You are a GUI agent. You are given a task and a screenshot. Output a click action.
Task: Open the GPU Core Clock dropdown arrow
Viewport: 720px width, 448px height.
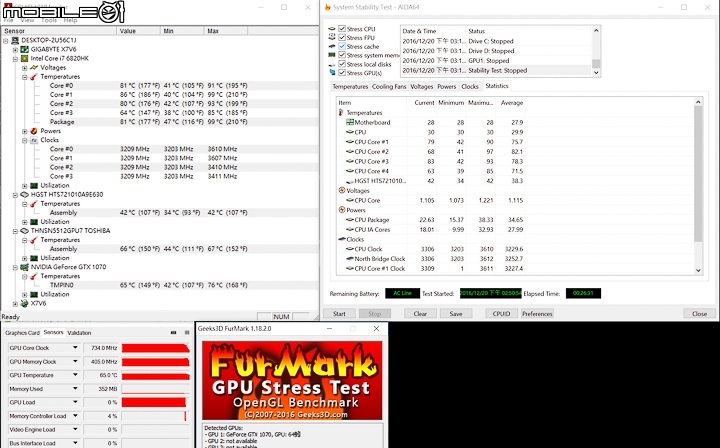click(x=75, y=348)
